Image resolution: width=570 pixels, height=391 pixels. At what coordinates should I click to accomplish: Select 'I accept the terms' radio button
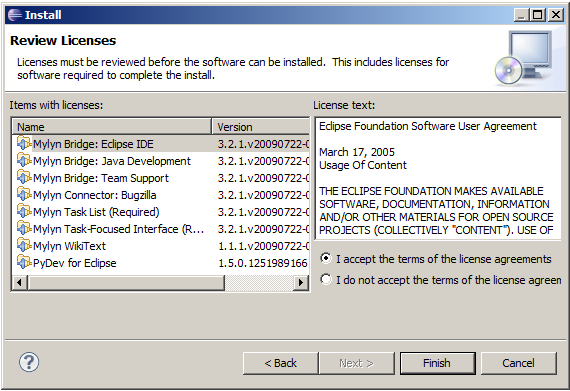tap(326, 258)
